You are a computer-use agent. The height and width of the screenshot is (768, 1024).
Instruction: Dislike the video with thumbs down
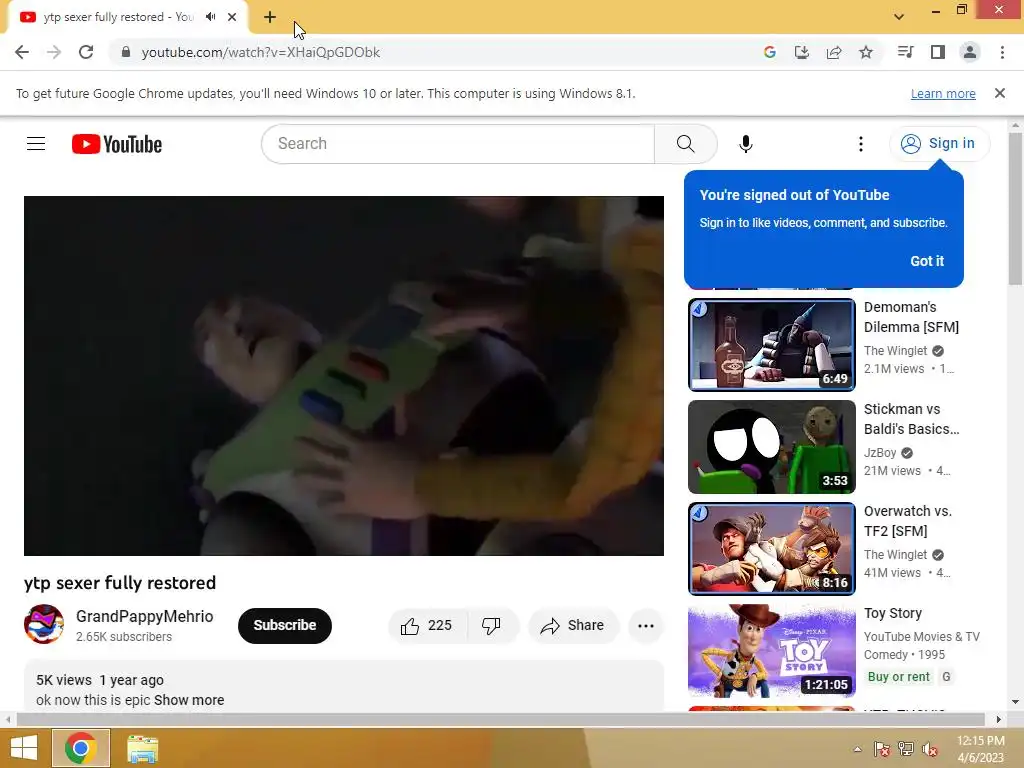(492, 626)
